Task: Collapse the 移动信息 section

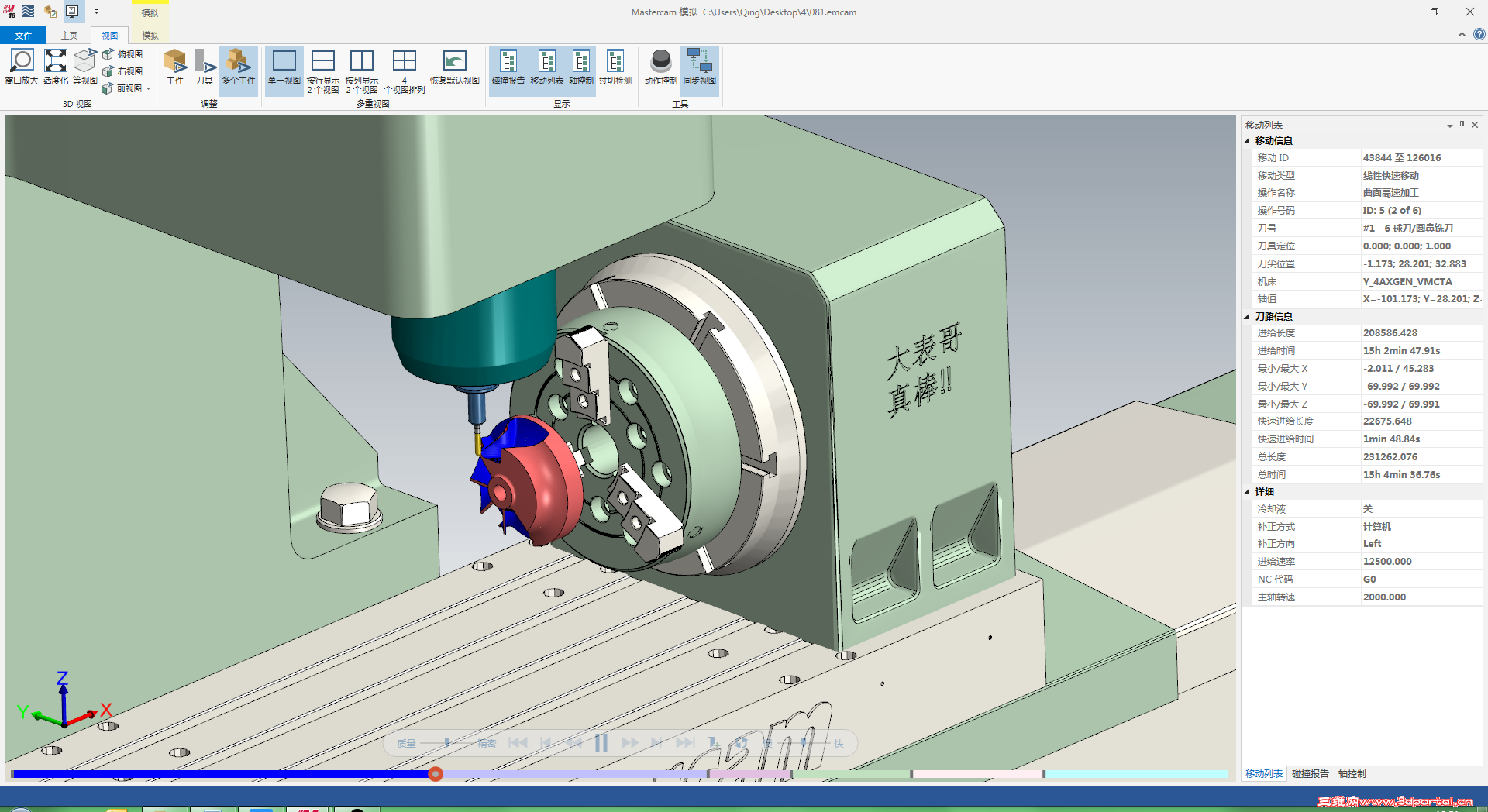Action: [x=1247, y=141]
